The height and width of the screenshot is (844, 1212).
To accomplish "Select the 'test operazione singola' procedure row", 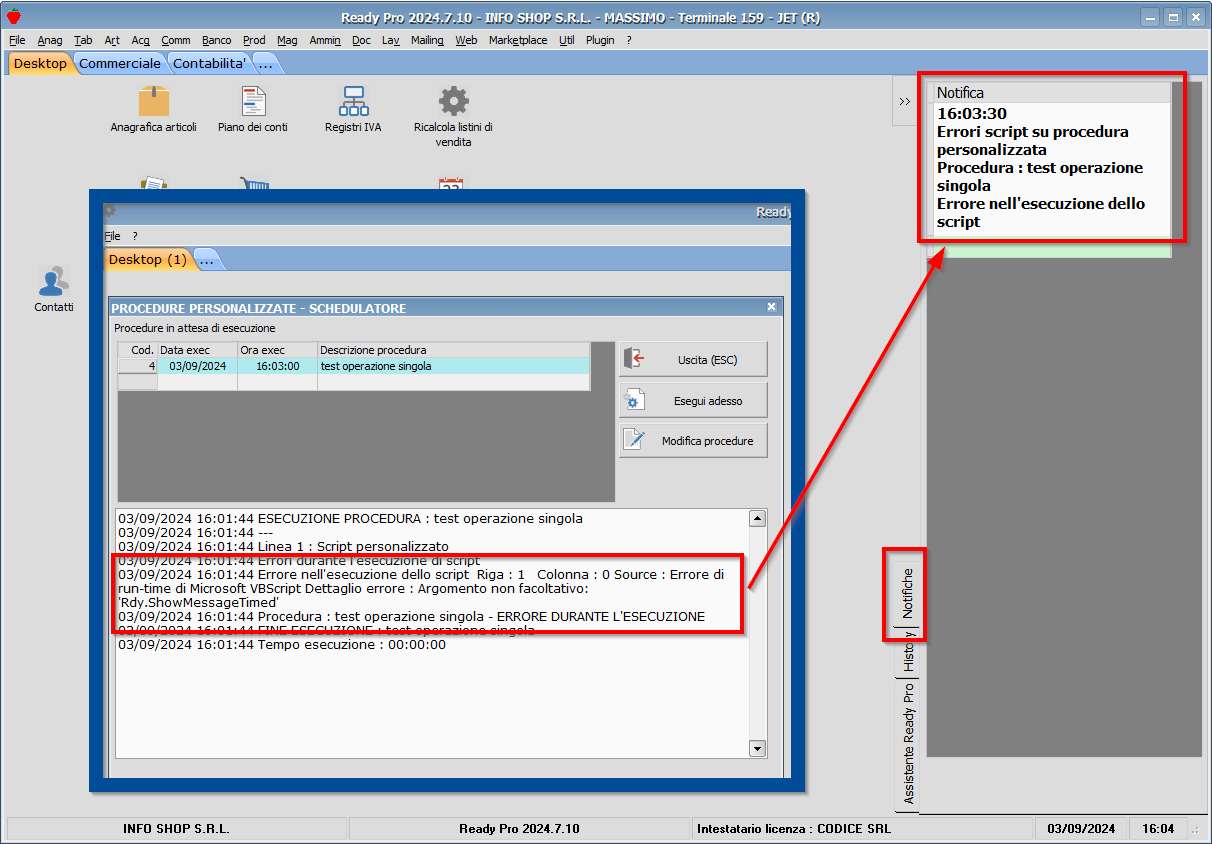I will tap(376, 366).
